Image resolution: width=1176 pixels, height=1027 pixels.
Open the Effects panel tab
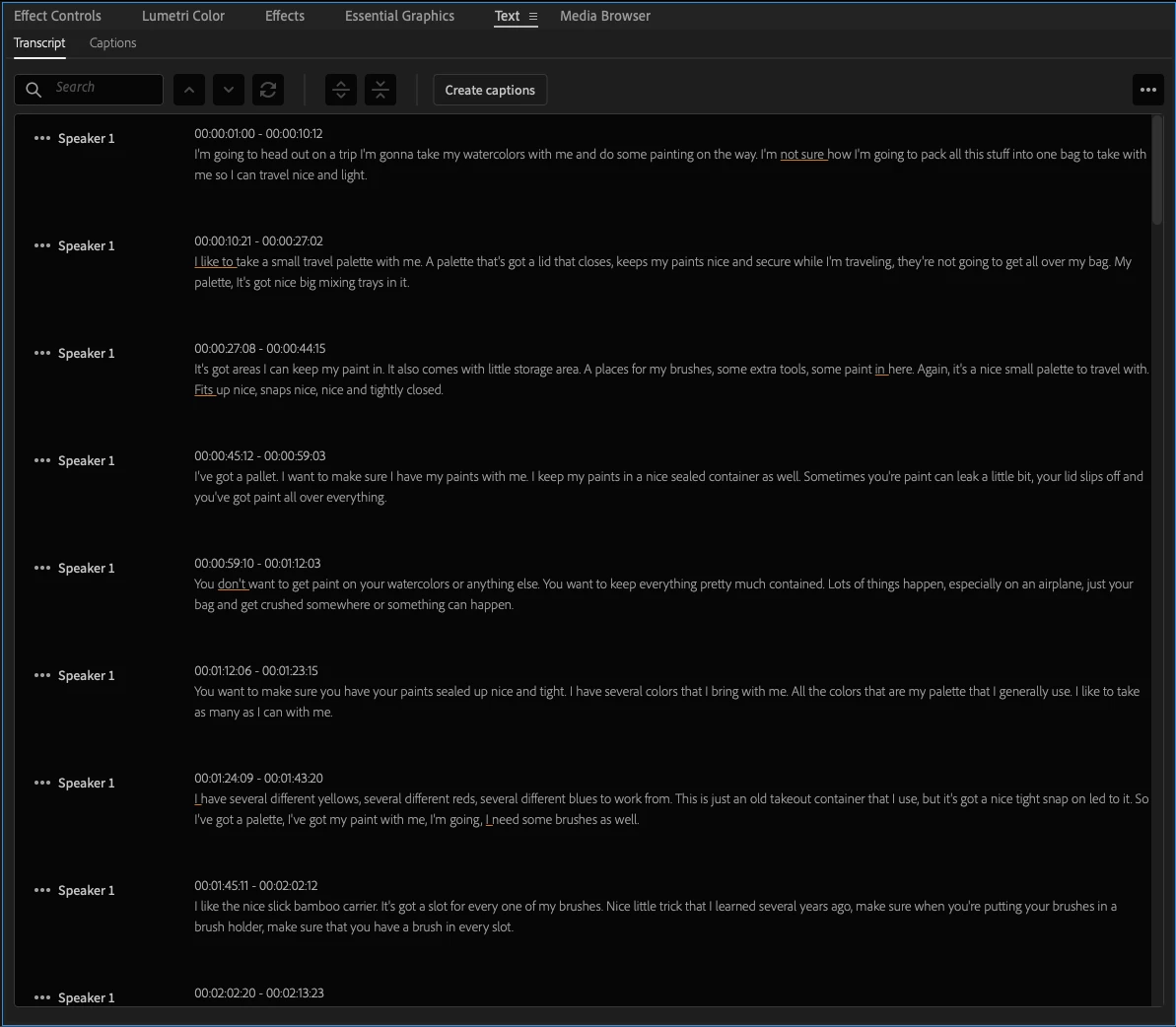(284, 16)
